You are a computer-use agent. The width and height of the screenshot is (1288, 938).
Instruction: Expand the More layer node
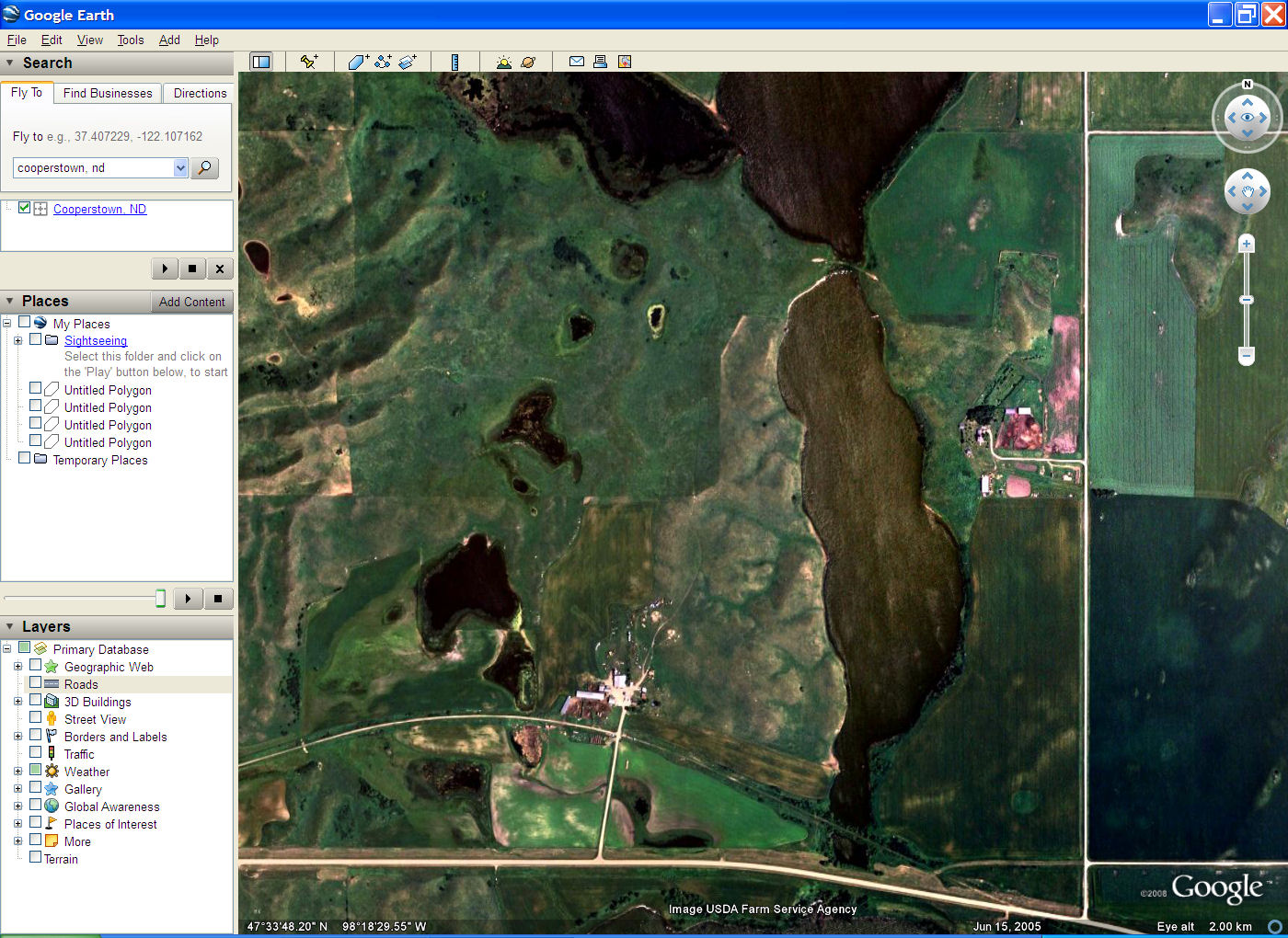tap(17, 841)
